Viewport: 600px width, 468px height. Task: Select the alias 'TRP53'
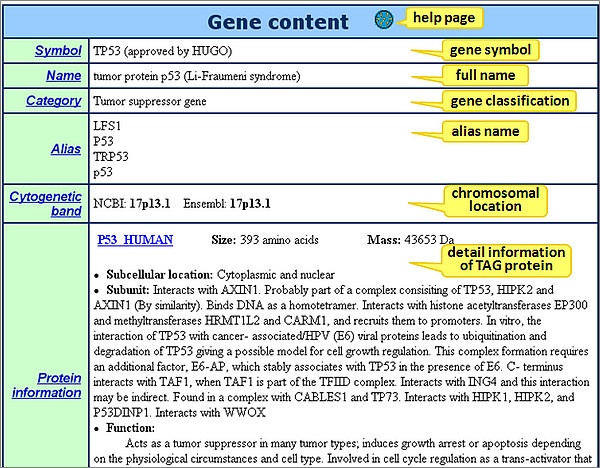(111, 157)
